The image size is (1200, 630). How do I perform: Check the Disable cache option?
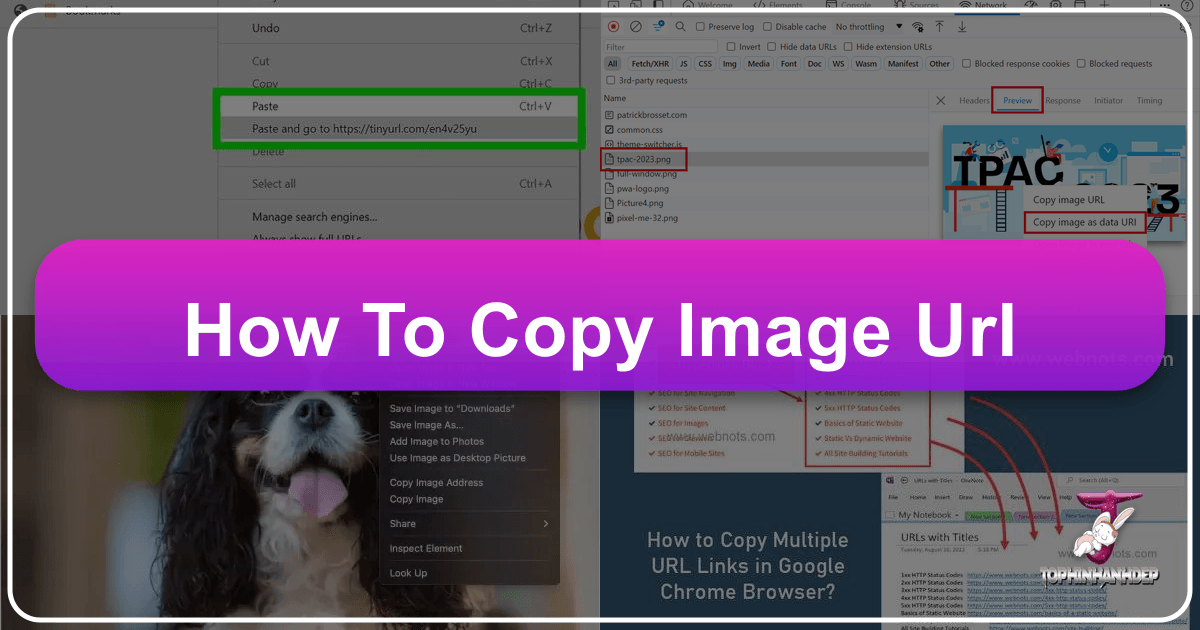766,27
